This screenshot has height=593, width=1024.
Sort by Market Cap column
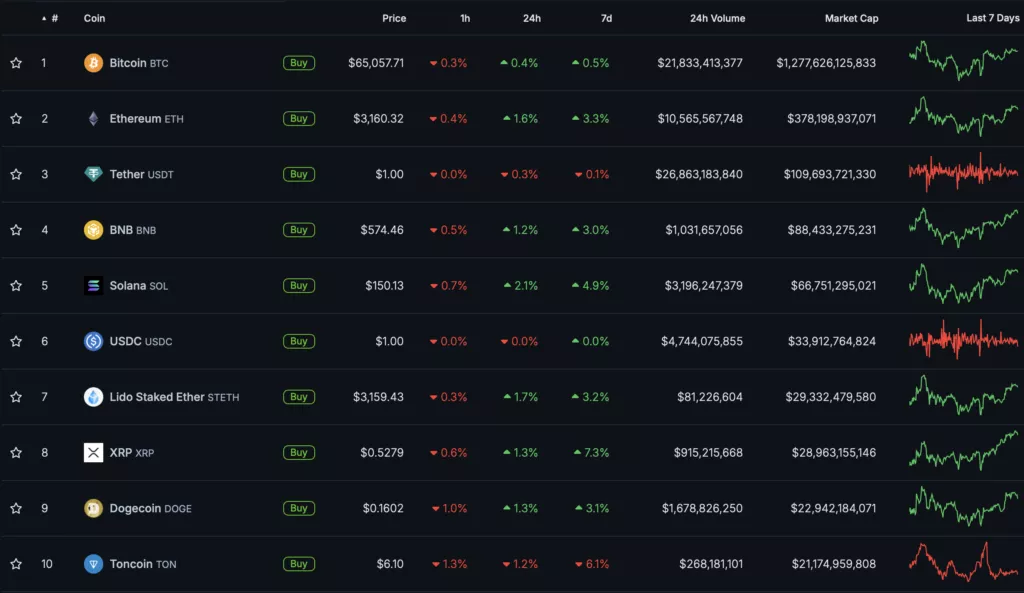click(x=851, y=18)
